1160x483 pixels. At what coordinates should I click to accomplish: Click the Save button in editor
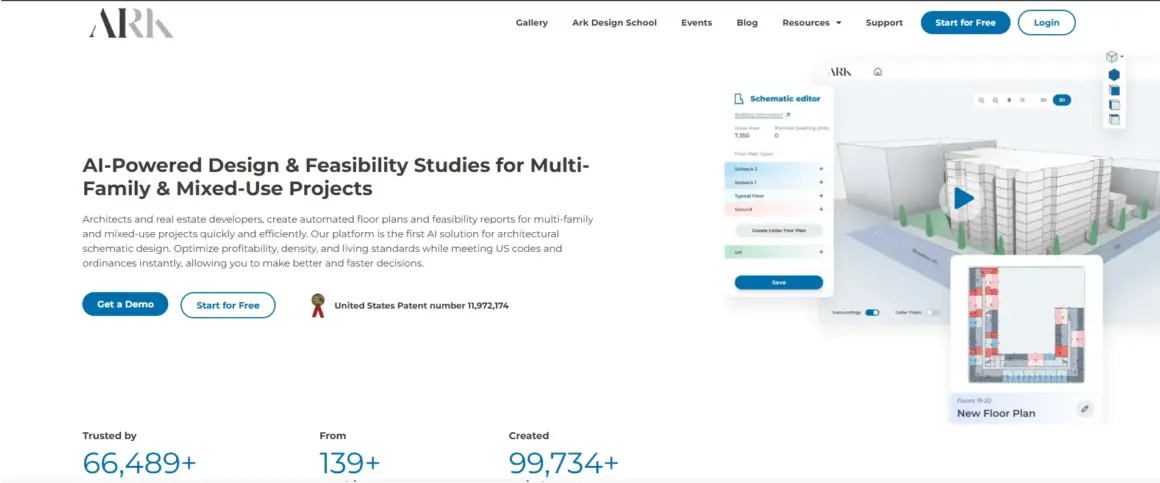click(x=778, y=283)
